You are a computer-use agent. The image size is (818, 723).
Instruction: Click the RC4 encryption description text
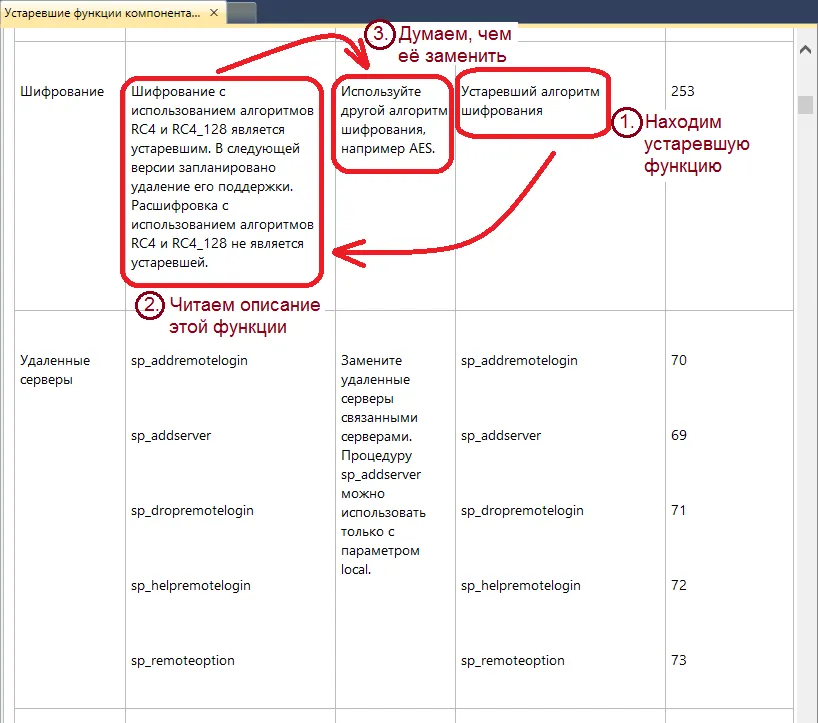click(x=221, y=177)
